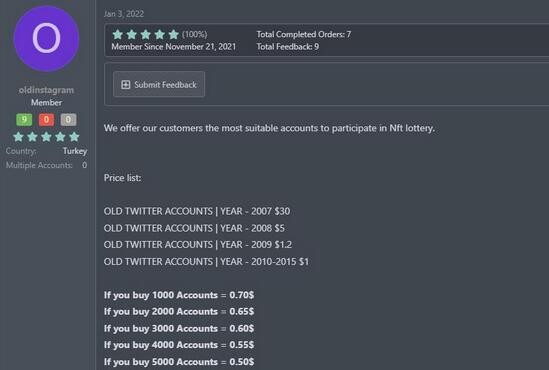Submit feedback via the Submit Feedback button
549x370 pixels.
pos(159,84)
